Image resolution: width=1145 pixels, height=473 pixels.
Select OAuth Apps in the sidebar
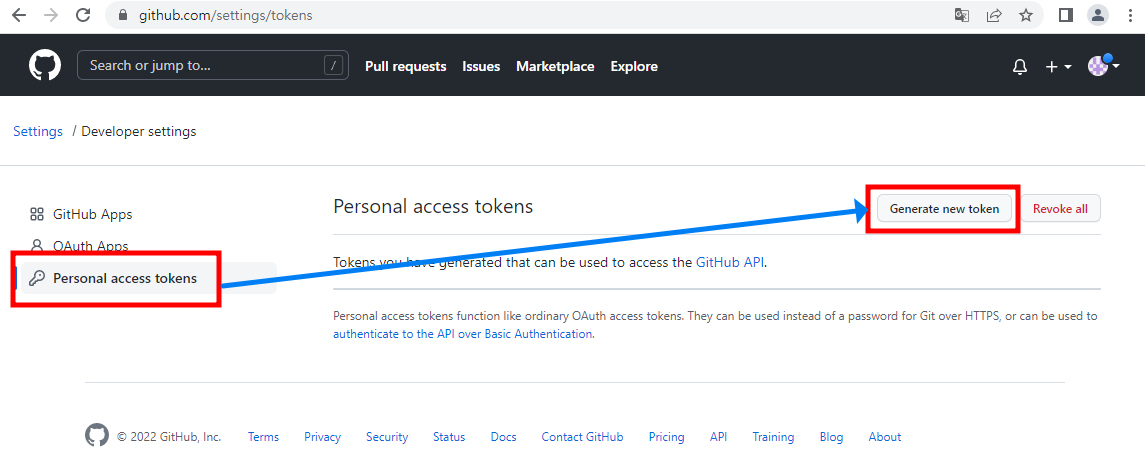[91, 246]
